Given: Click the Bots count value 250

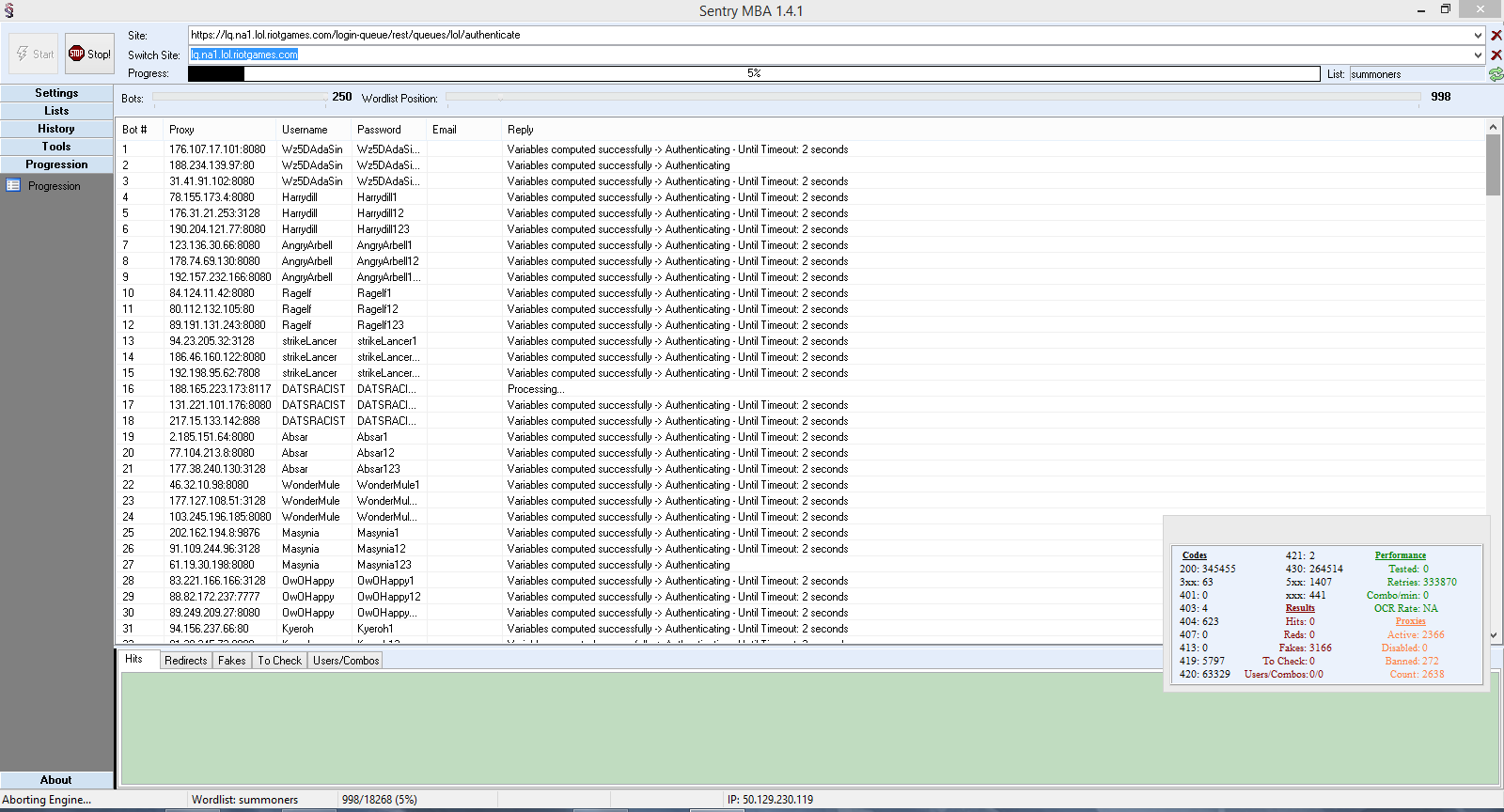Looking at the screenshot, I should (342, 97).
